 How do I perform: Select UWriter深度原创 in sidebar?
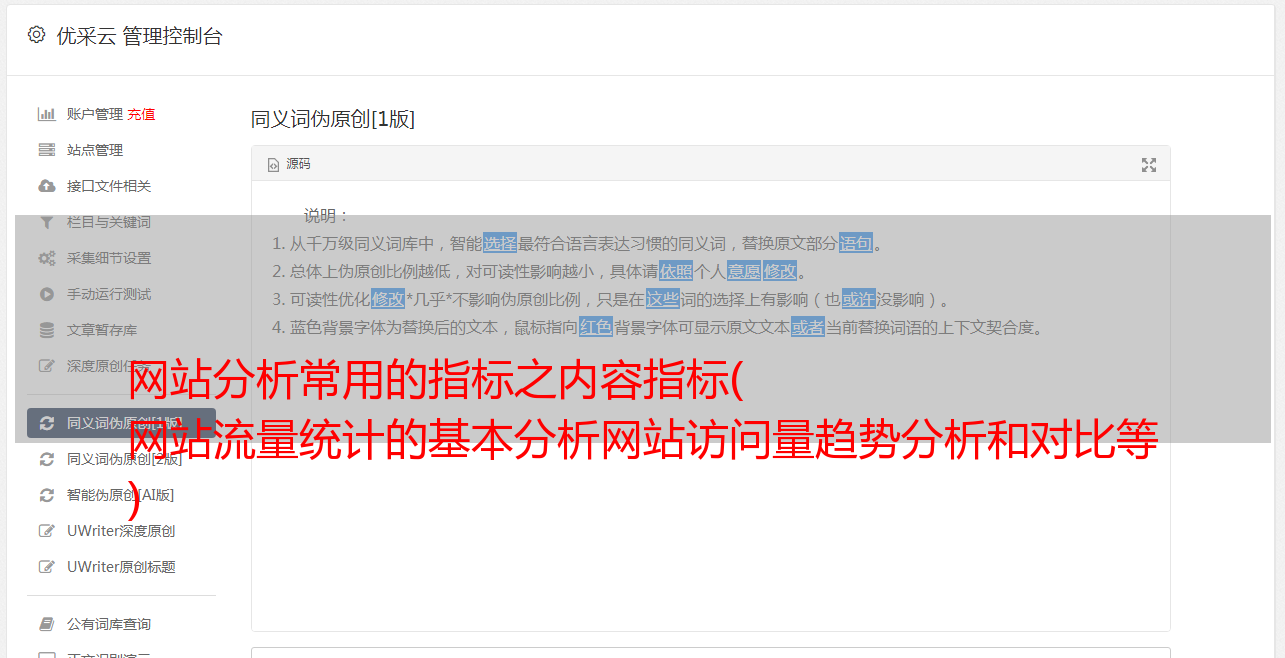[121, 531]
